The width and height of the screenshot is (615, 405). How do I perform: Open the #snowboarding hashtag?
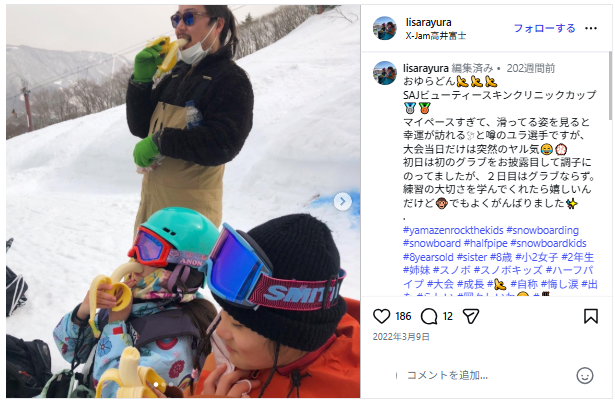pos(542,230)
